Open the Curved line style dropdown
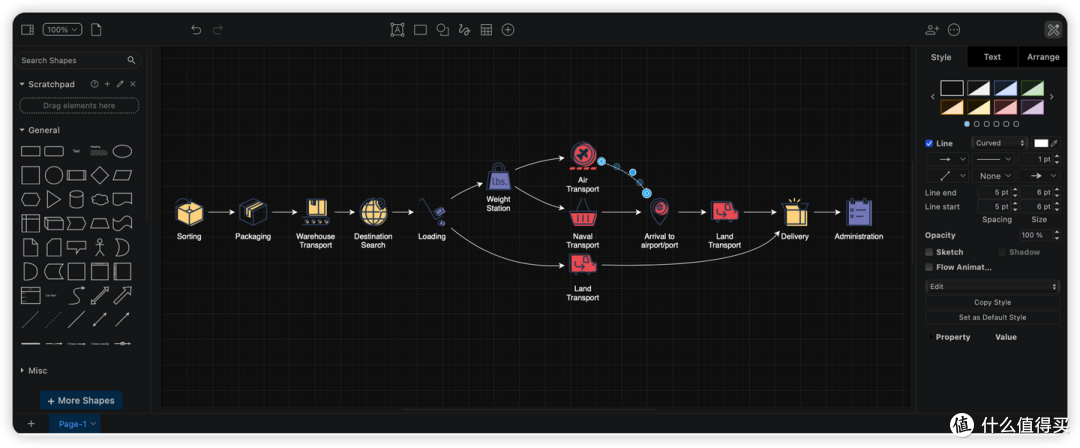This screenshot has width=1080, height=448. pos(999,143)
